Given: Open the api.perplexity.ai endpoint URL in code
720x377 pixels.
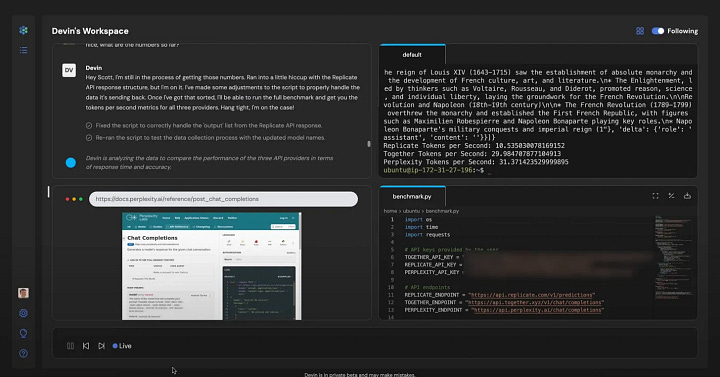Looking at the screenshot, I should pos(538,310).
